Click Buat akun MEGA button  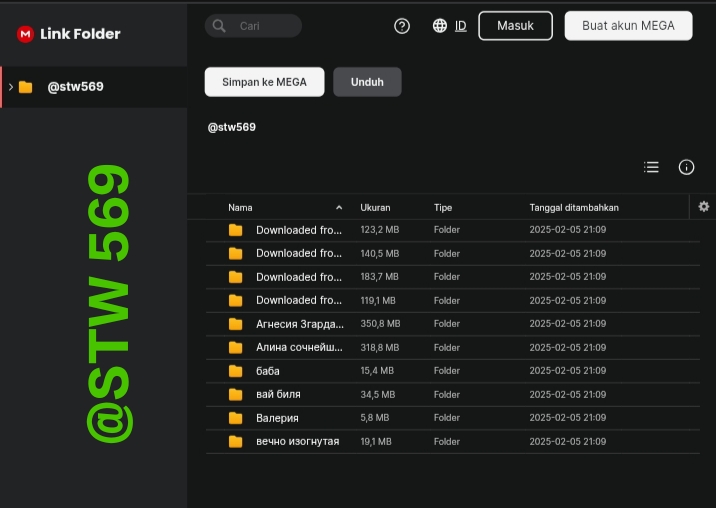pos(628,26)
